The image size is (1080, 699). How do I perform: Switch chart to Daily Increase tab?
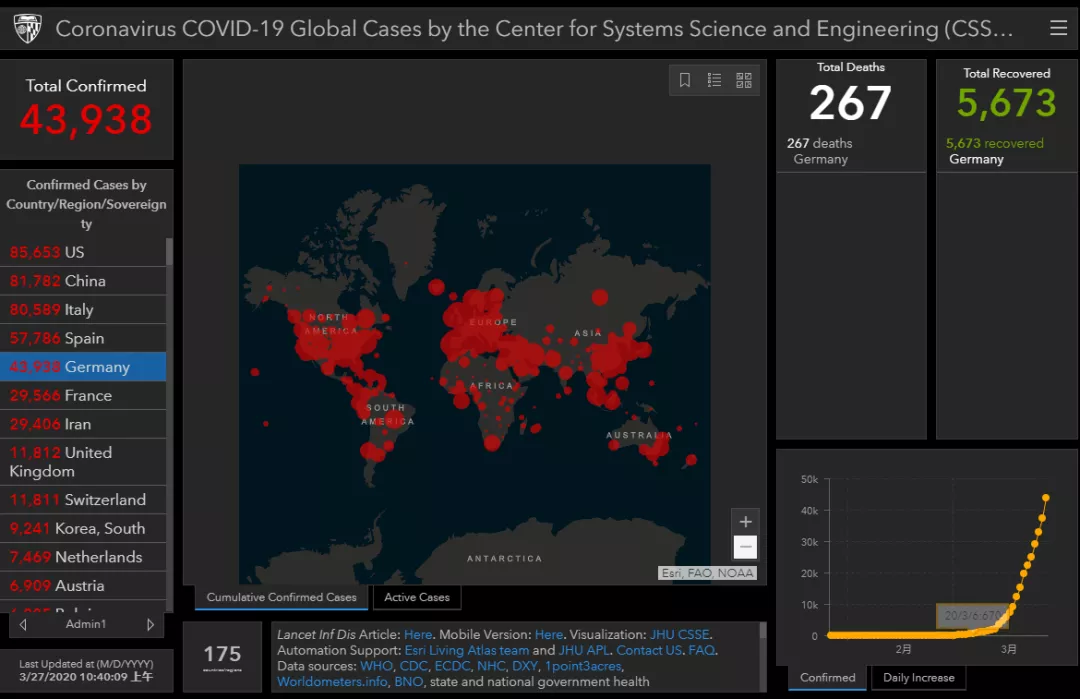click(918, 677)
